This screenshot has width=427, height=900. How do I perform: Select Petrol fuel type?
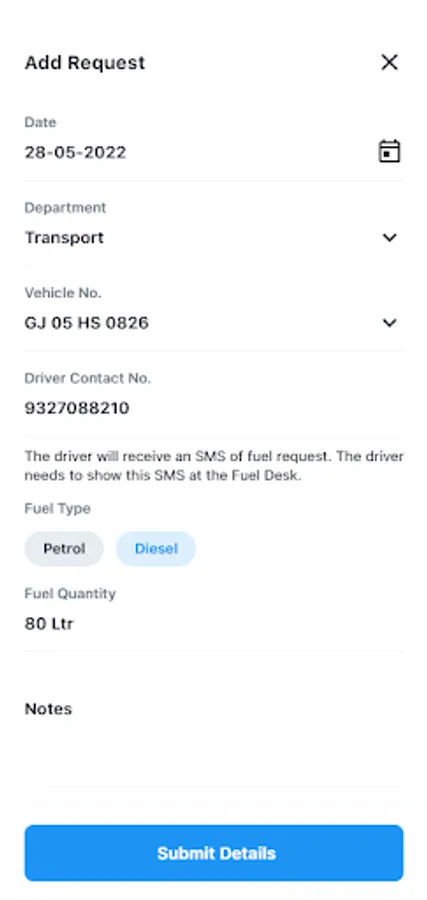(x=64, y=549)
